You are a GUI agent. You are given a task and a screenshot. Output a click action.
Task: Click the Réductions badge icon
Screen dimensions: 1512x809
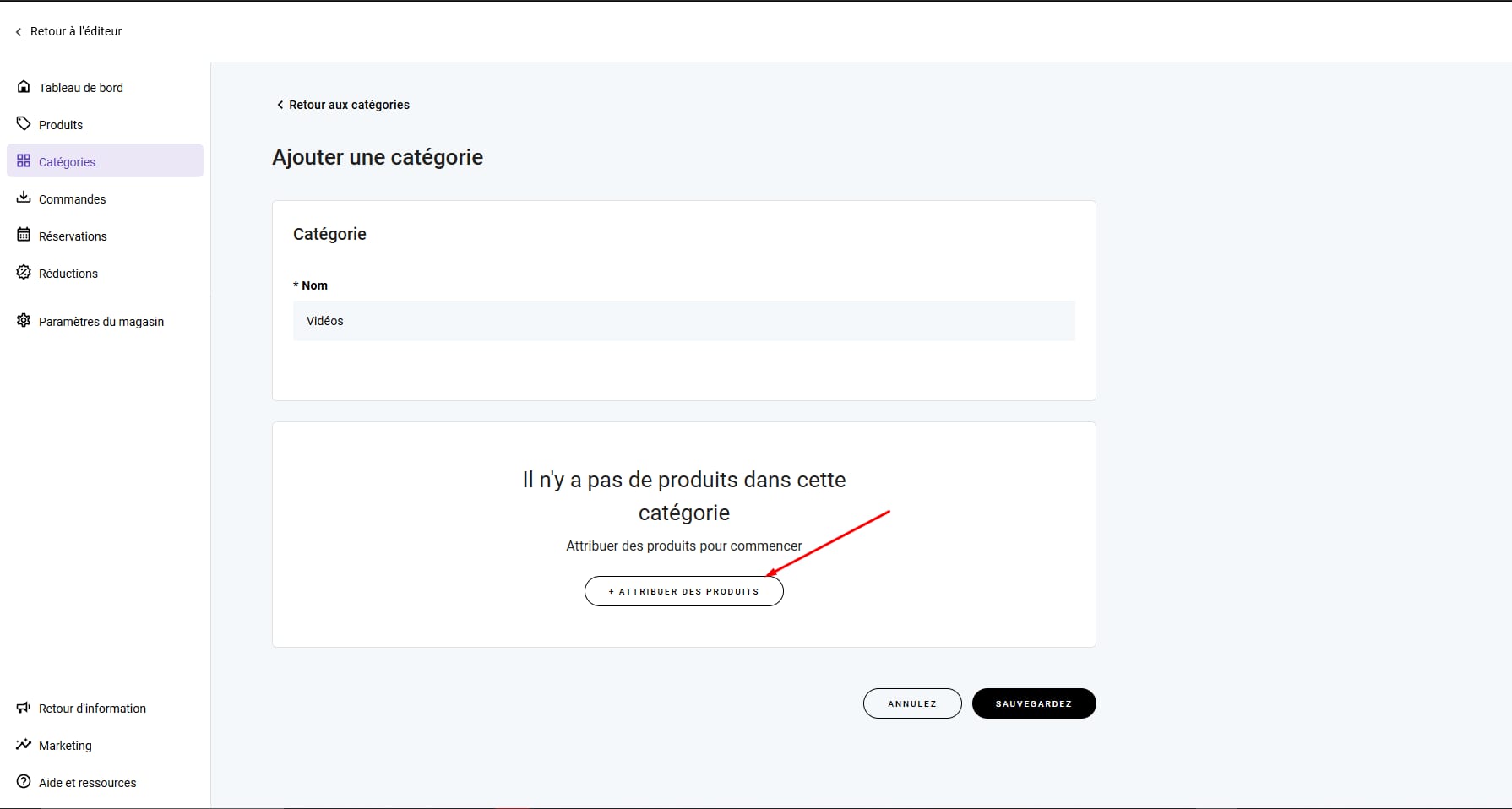pos(24,273)
